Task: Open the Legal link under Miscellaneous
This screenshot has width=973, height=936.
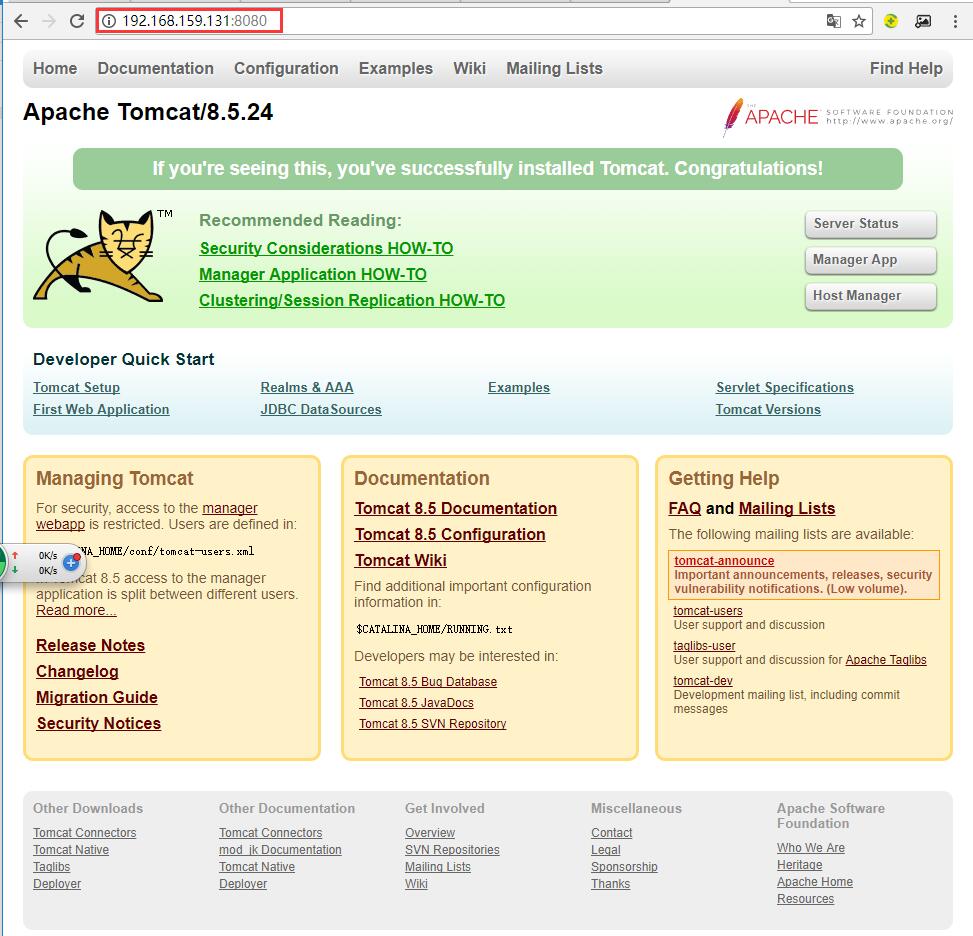Action: click(606, 850)
